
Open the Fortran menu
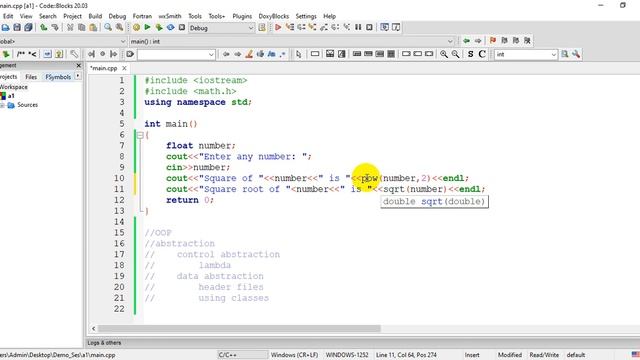pos(142,16)
